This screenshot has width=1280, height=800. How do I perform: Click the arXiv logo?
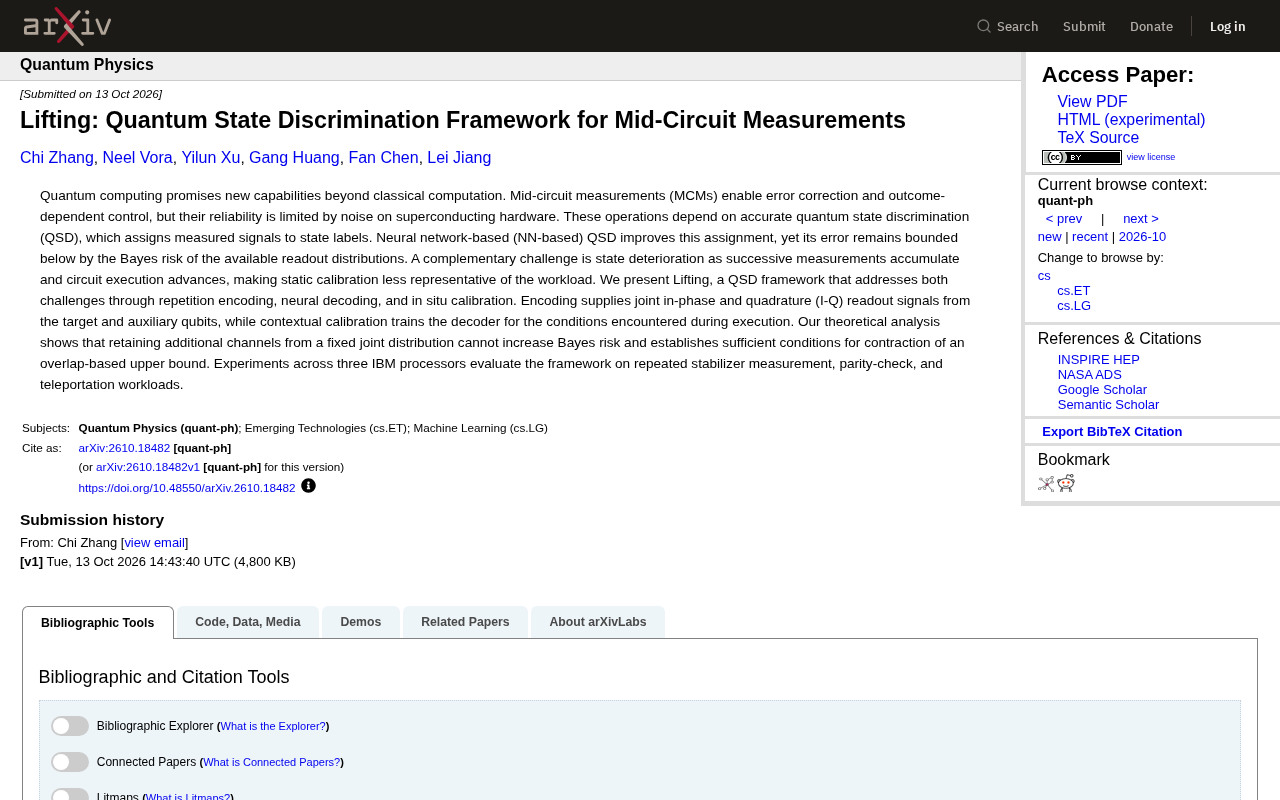[x=67, y=26]
